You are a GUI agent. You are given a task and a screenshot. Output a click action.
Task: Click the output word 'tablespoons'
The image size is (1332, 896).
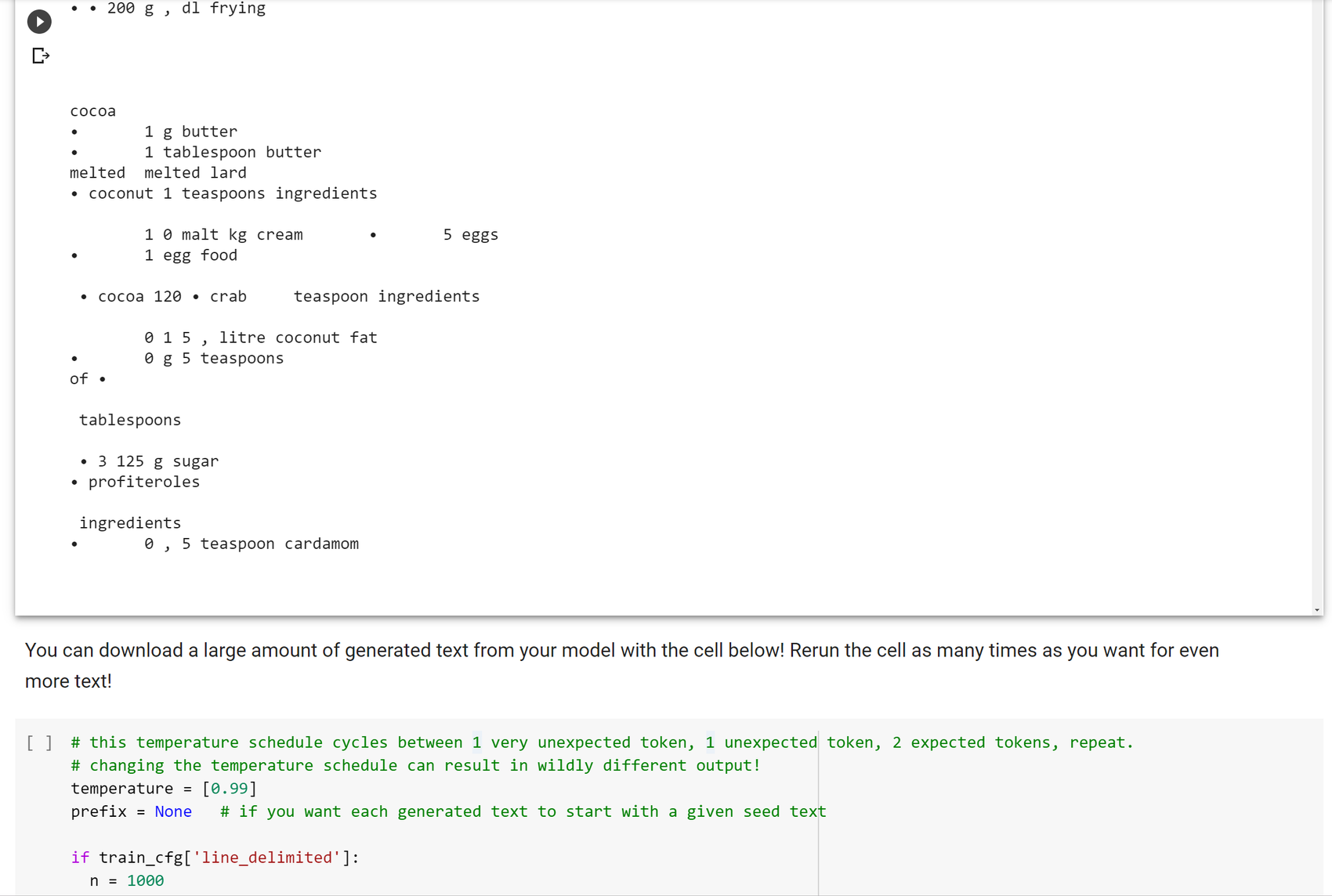[x=130, y=420]
